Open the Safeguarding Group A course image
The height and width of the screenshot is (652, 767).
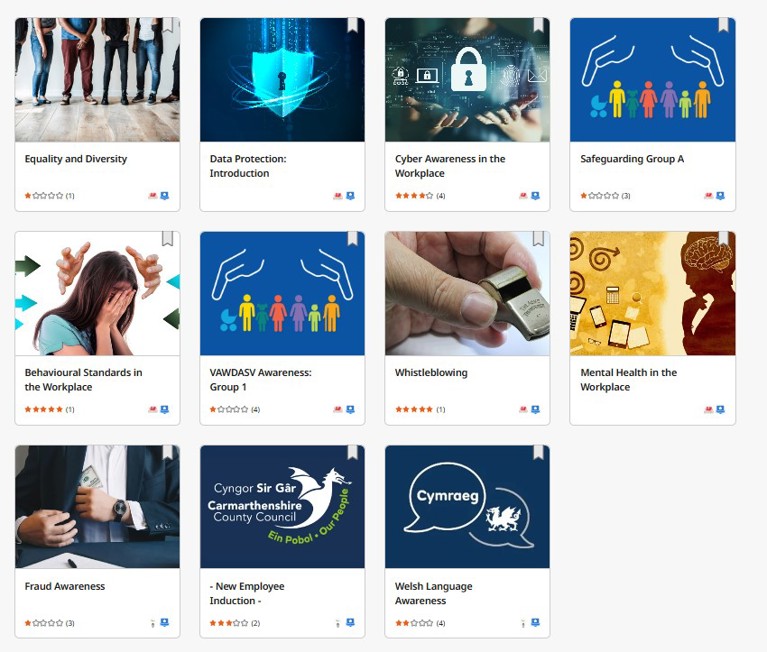tap(653, 80)
